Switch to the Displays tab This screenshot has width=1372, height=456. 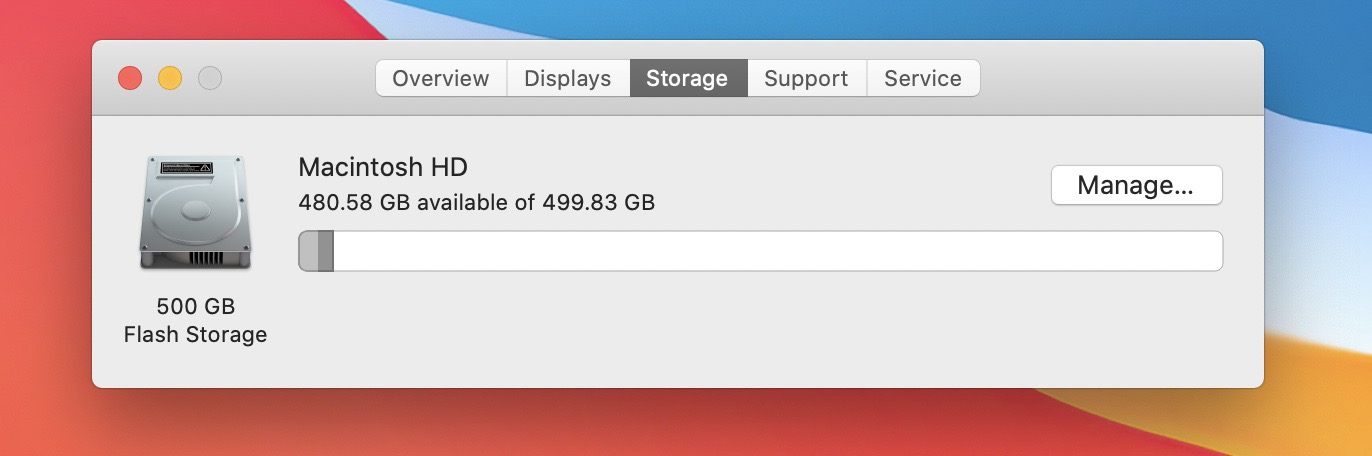(x=568, y=78)
